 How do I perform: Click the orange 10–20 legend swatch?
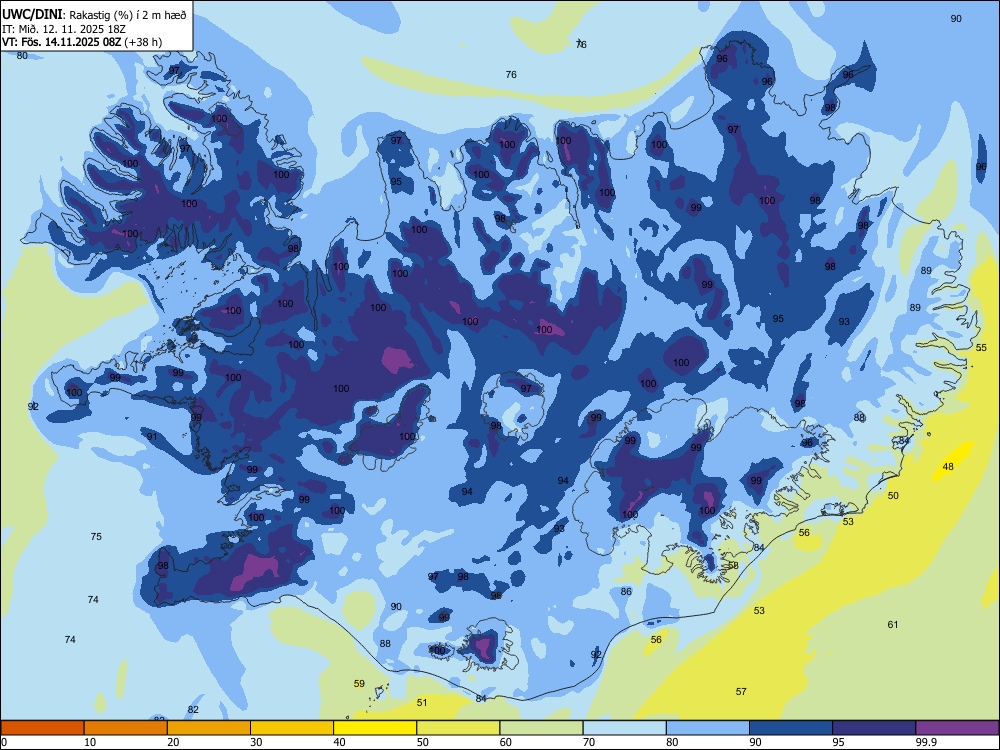126,728
